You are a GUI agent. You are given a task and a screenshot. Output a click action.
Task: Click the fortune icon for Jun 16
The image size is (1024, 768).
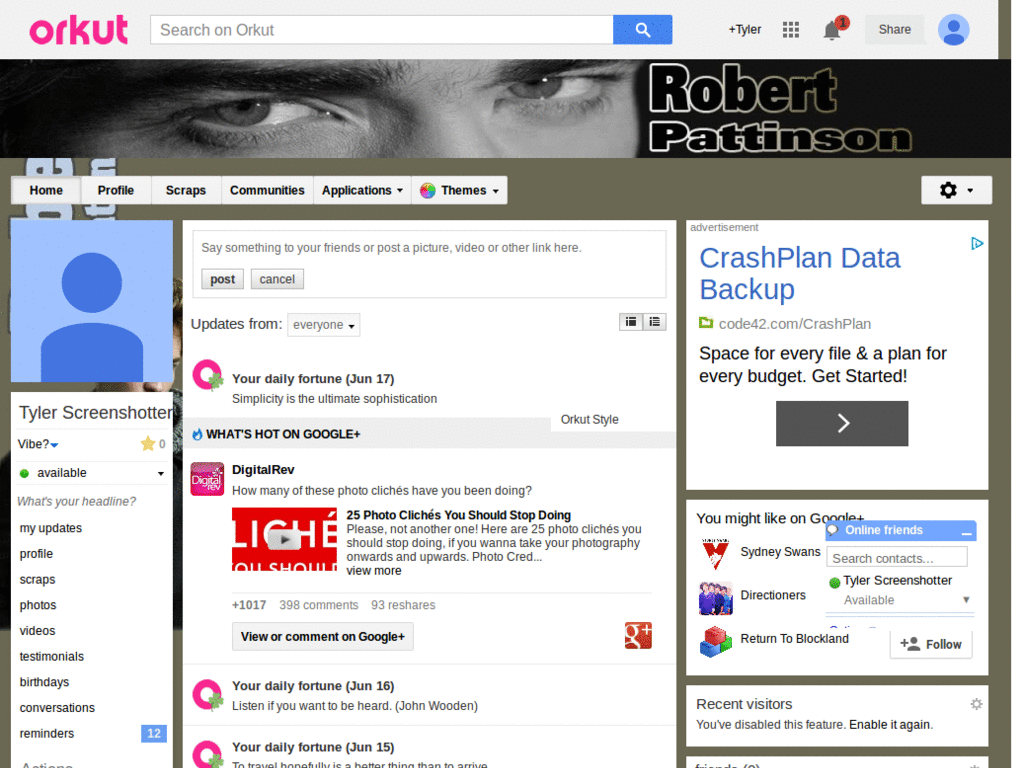coord(208,695)
